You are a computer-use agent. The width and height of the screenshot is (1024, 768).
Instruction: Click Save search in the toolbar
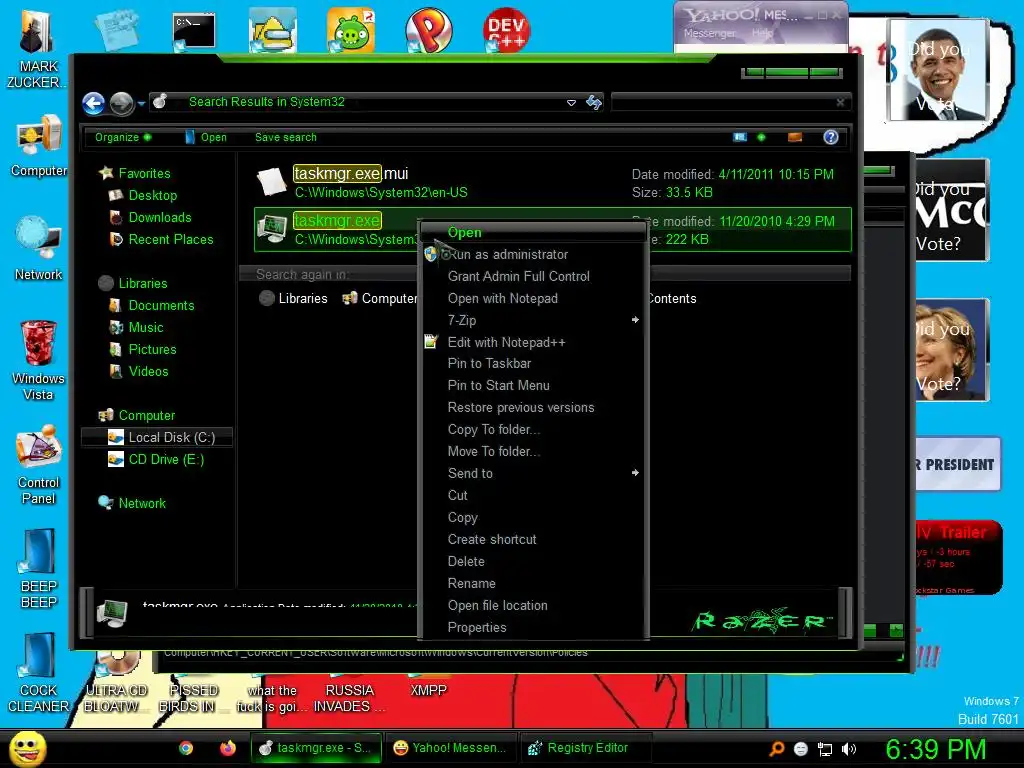(285, 137)
